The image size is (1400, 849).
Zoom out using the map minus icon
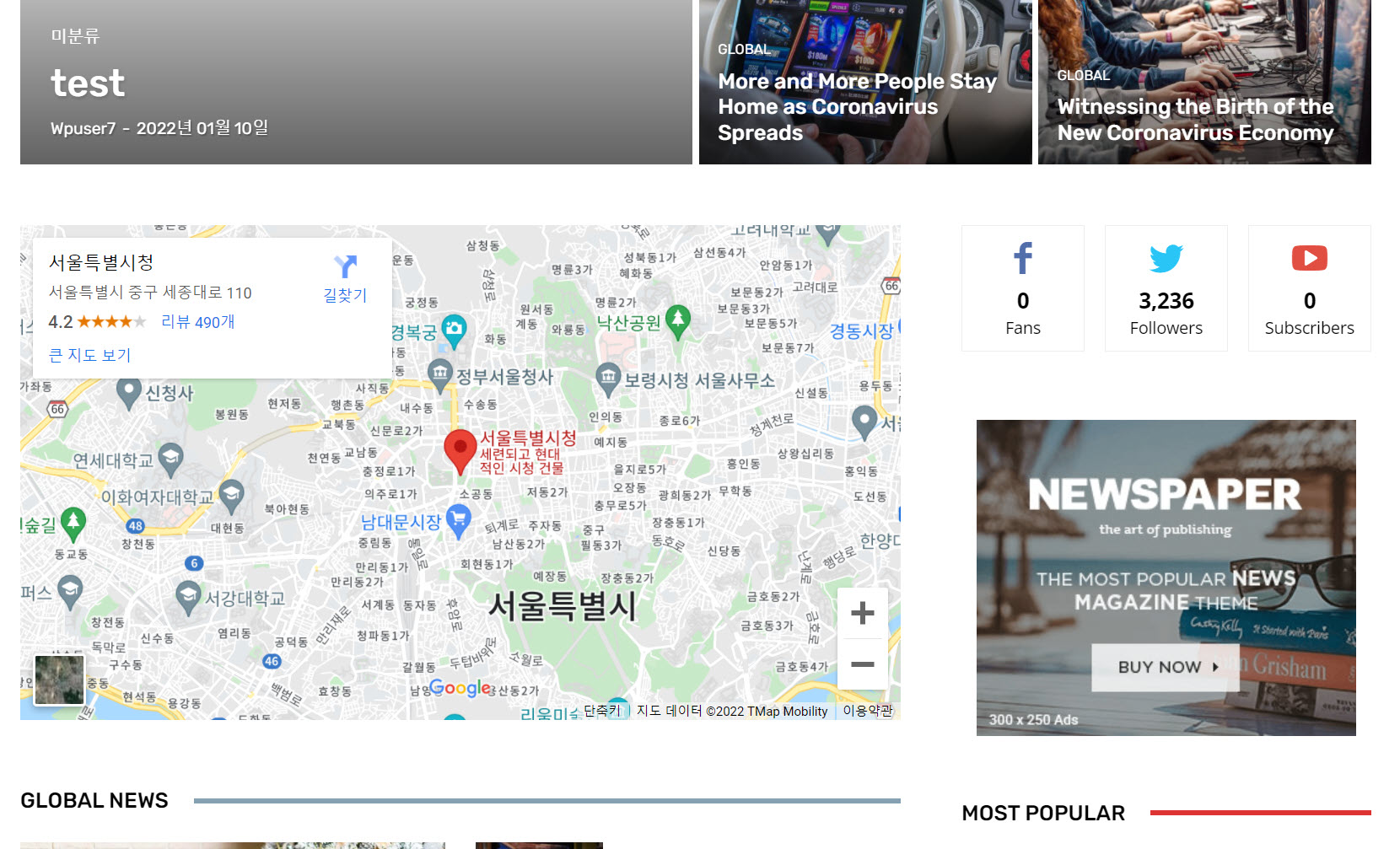[863, 664]
